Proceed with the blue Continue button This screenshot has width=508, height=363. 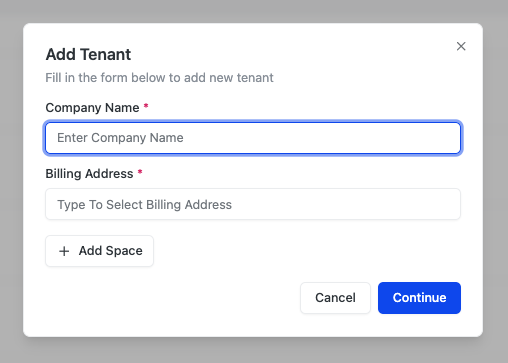(419, 298)
